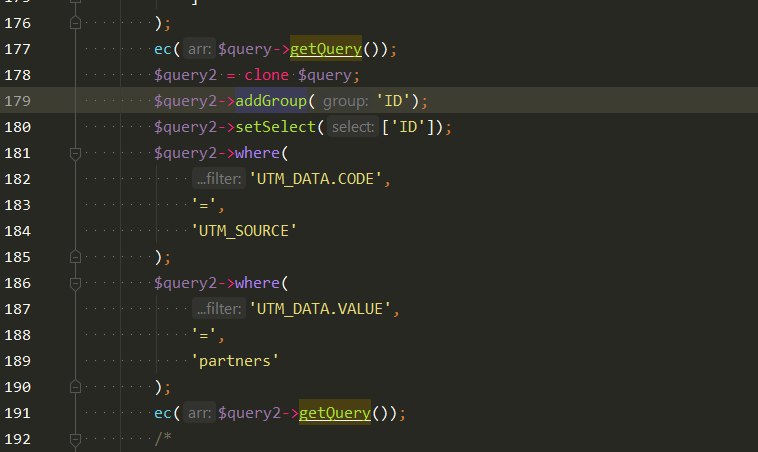758x452 pixels.
Task: Click the 'UTM_SOURCE' string
Action: (x=244, y=231)
